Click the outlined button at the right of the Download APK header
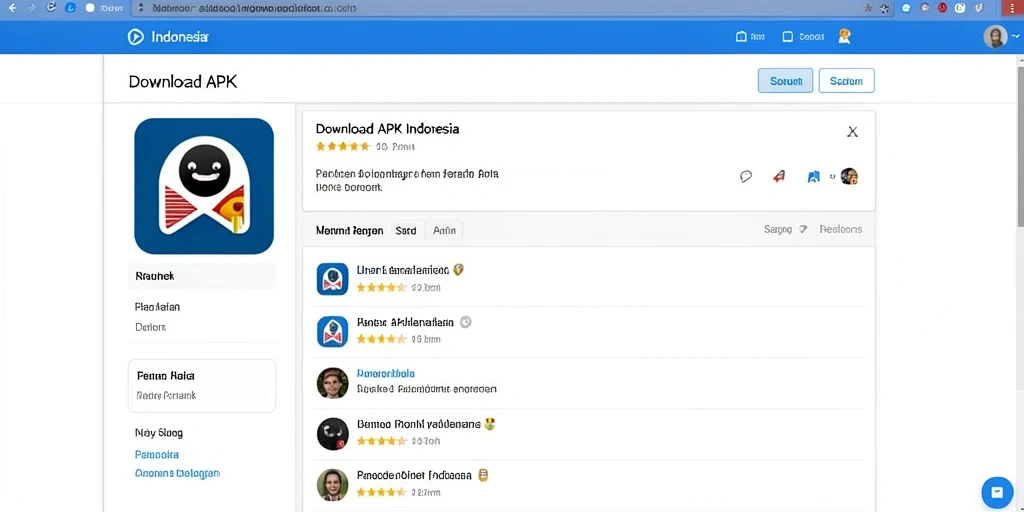The image size is (1024, 512). [x=846, y=80]
